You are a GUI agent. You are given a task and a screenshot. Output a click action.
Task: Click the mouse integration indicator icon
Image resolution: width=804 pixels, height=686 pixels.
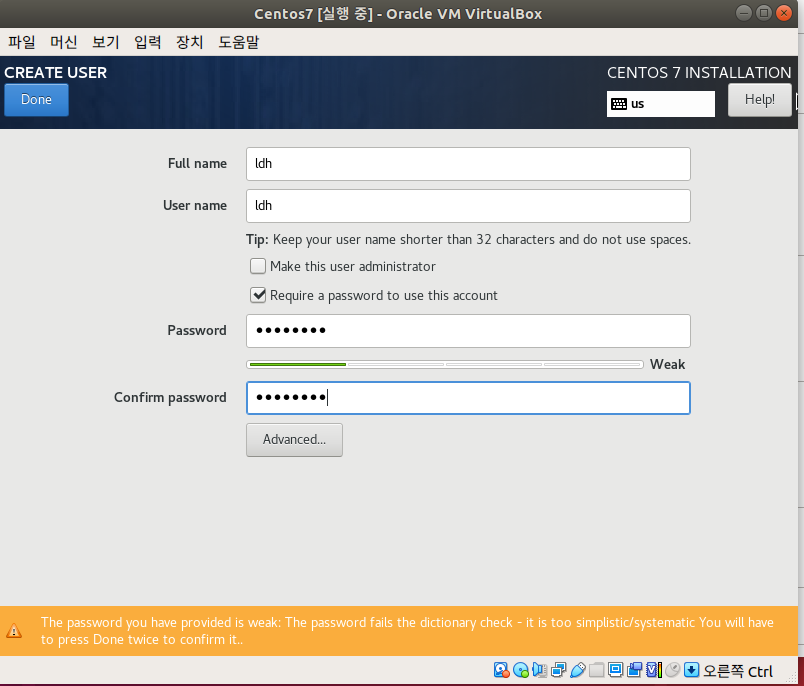[672, 670]
